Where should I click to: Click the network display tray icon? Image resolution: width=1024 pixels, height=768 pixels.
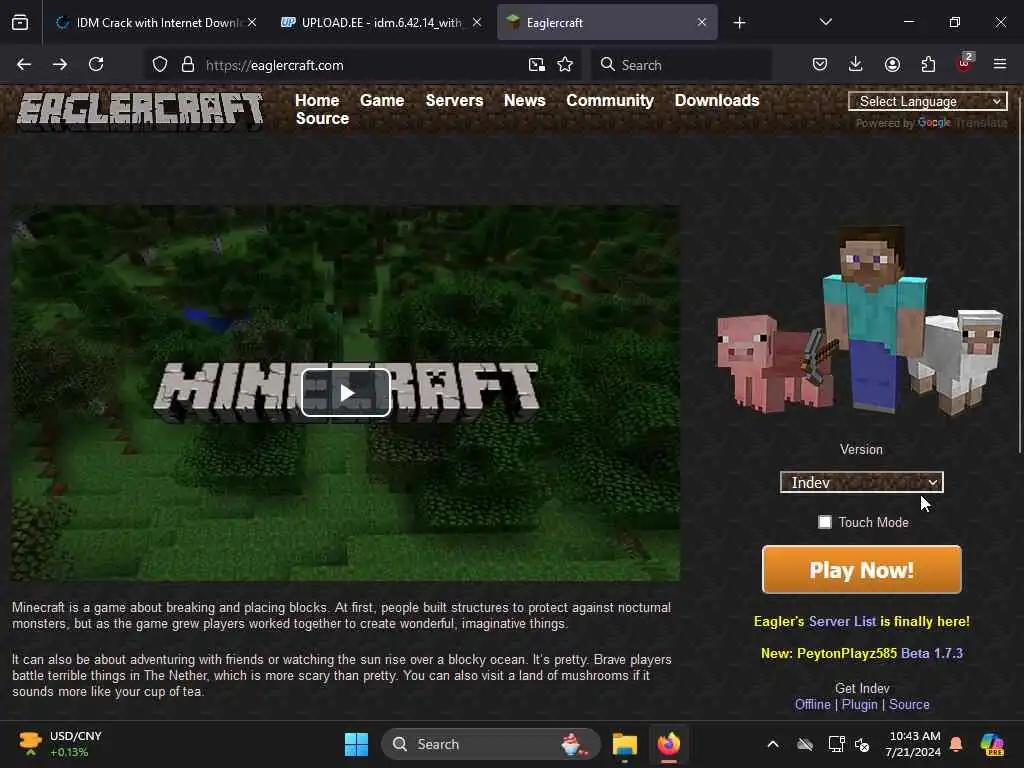pos(837,744)
